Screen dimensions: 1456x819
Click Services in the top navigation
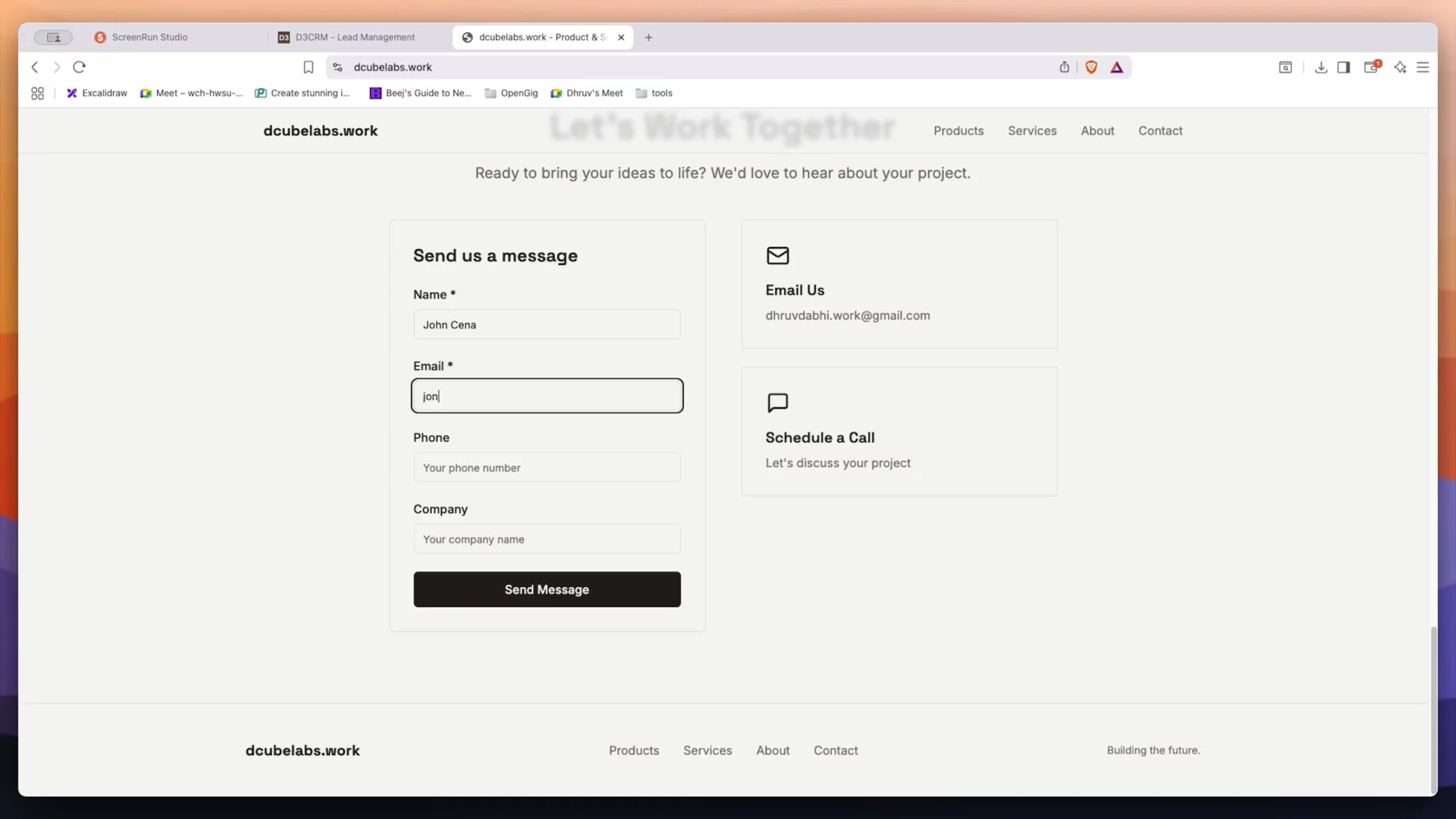(x=1032, y=131)
